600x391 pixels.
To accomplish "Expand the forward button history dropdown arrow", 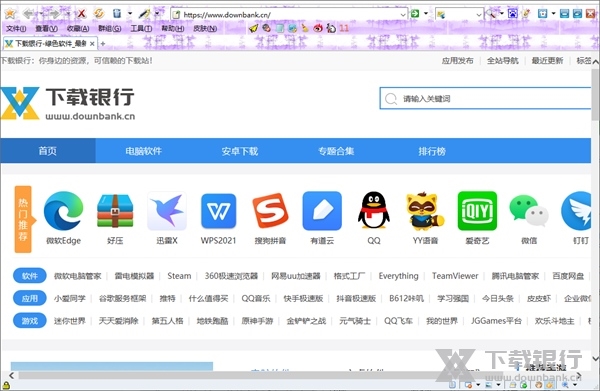I will click(x=67, y=14).
